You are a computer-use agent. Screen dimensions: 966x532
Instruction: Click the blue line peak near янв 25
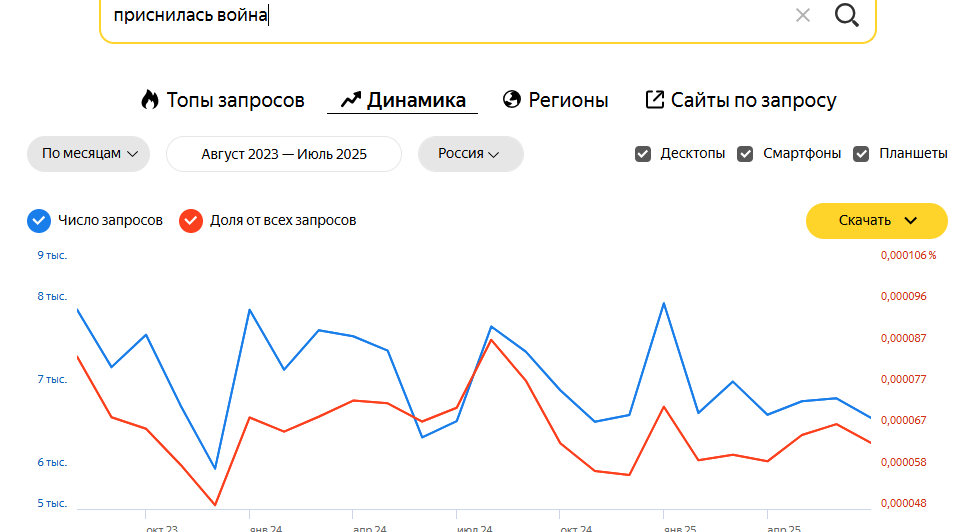[663, 303]
